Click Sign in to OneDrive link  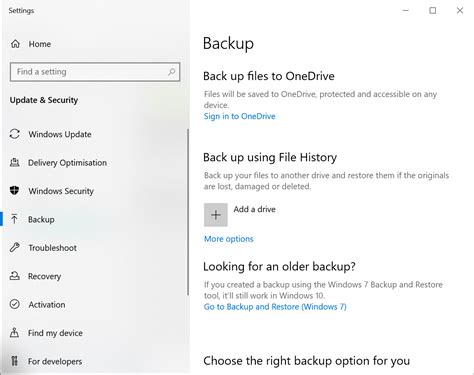click(x=240, y=116)
